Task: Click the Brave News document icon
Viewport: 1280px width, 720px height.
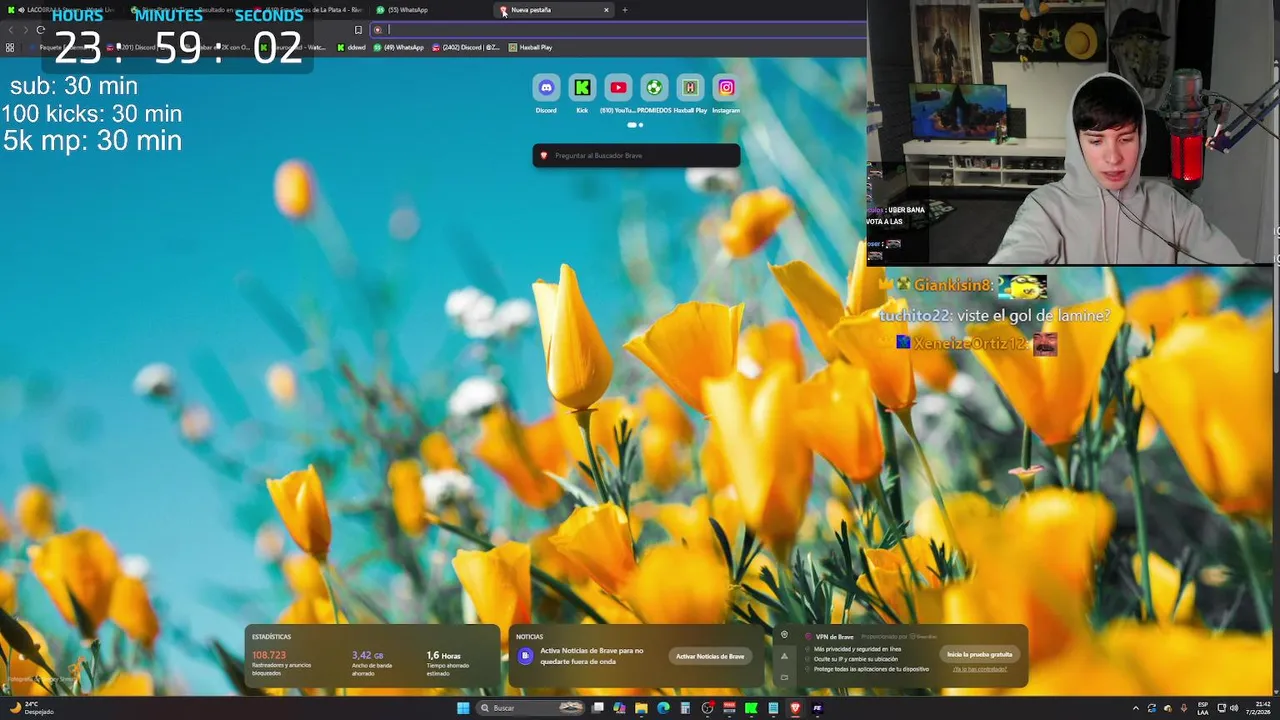Action: coord(526,656)
